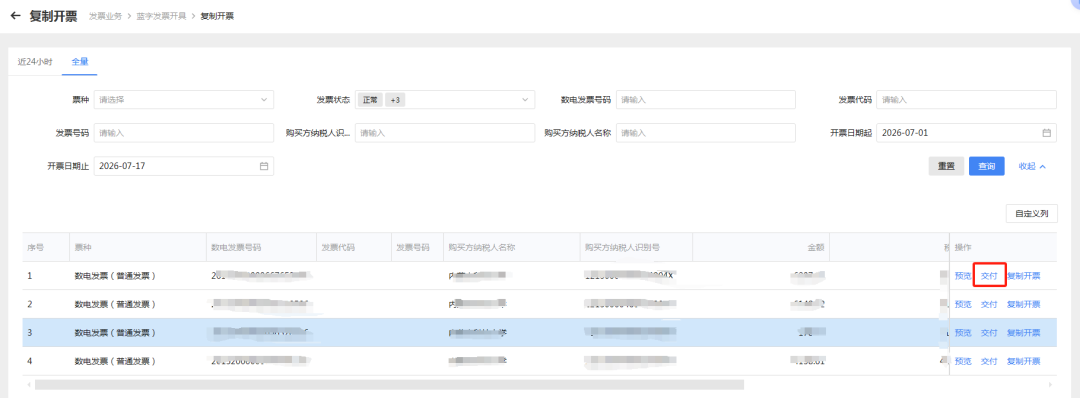The width and height of the screenshot is (1080, 398).
Task: Open calendar icon in 开票日期止 field
Action: 263,166
